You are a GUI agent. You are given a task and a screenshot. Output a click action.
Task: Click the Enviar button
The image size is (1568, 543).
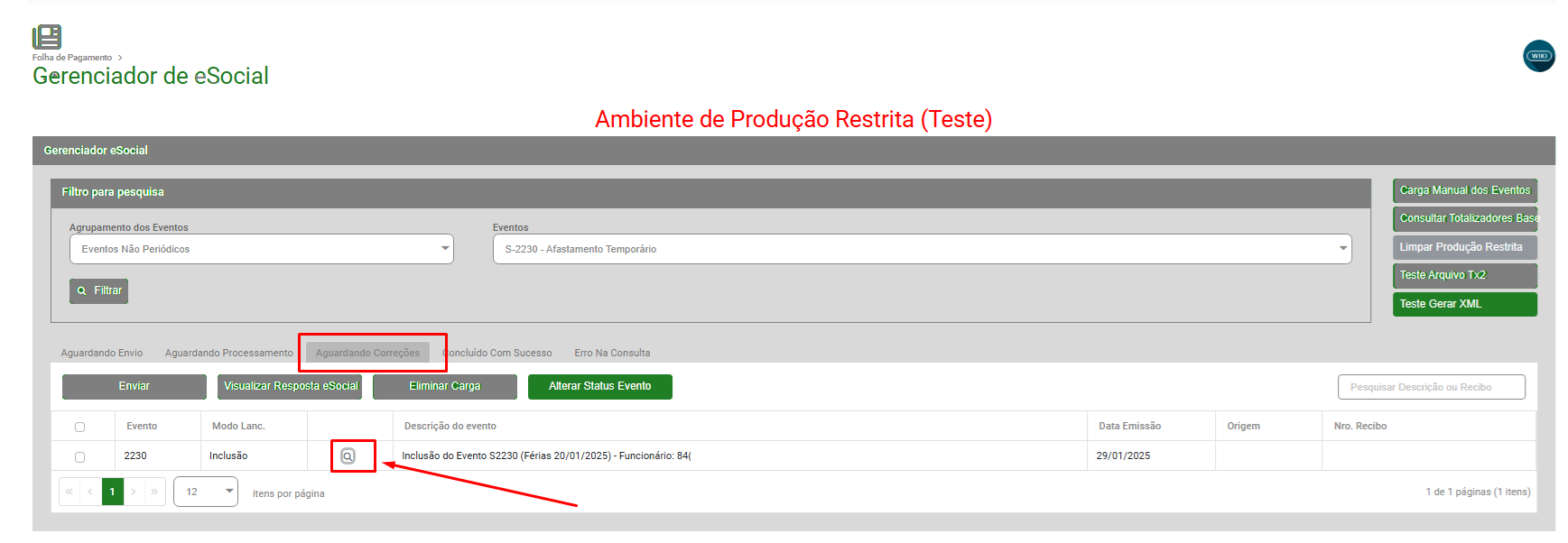pyautogui.click(x=135, y=386)
